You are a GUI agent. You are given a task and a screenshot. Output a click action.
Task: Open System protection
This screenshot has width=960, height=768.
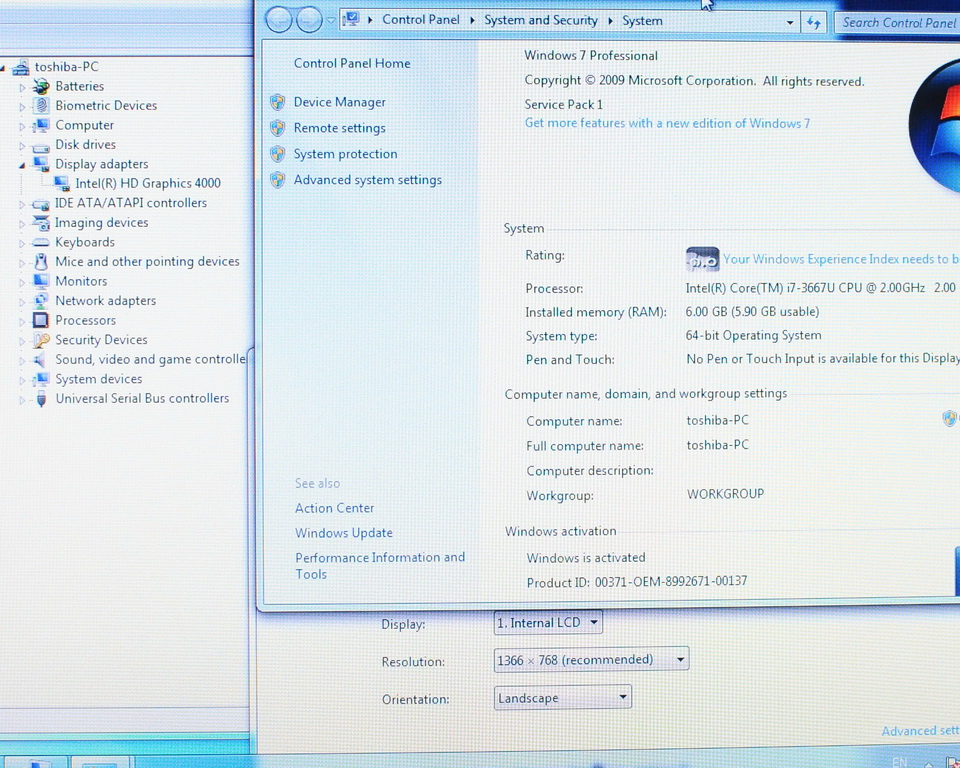pyautogui.click(x=345, y=154)
